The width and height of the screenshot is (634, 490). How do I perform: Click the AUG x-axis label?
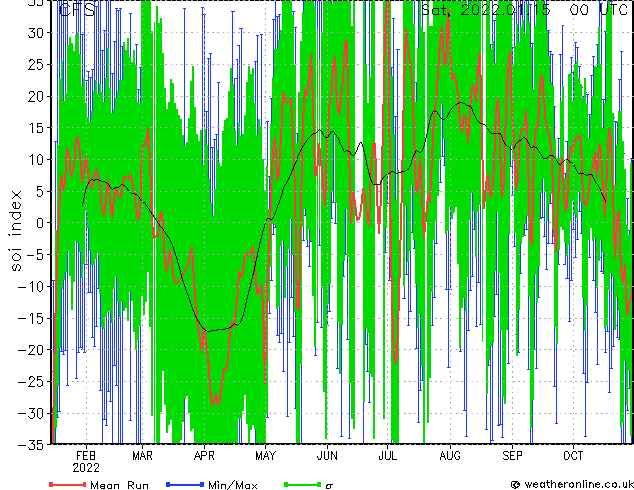click(450, 456)
